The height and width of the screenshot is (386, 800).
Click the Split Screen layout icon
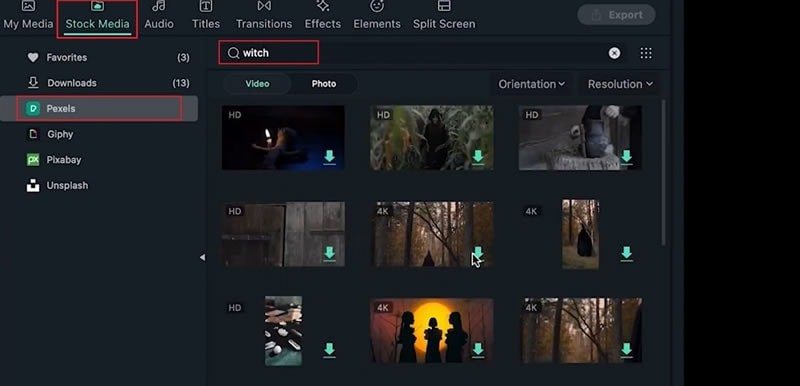point(444,6)
